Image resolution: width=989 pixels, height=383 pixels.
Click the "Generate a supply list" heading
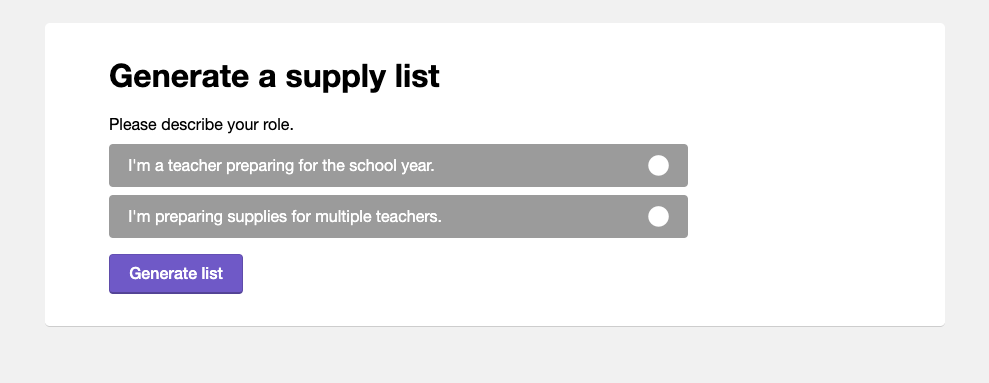coord(274,76)
